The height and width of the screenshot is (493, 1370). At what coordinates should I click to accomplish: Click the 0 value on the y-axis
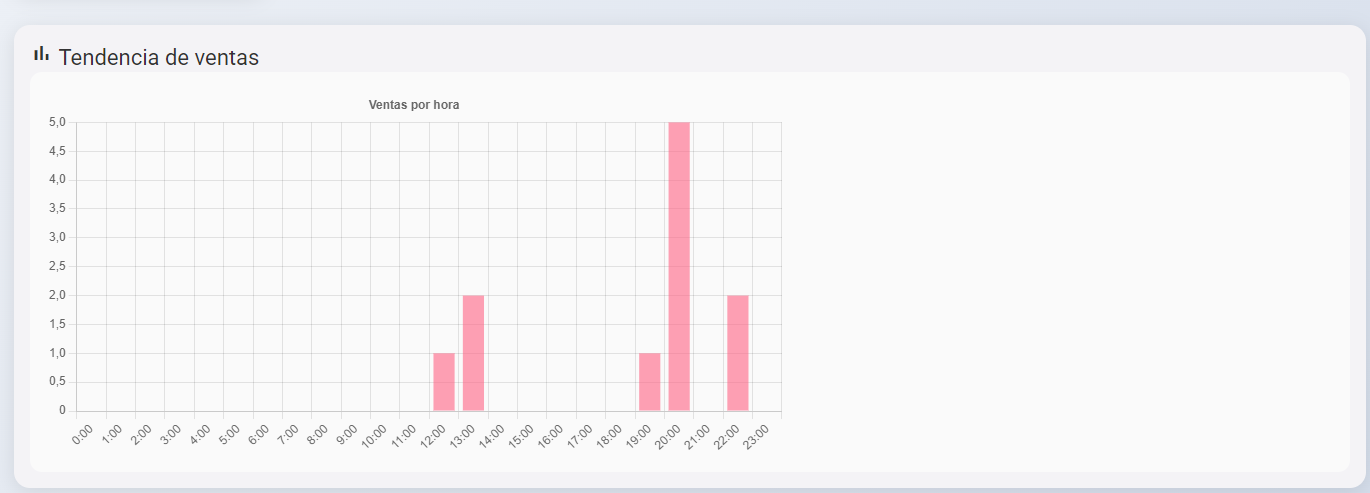(62, 410)
